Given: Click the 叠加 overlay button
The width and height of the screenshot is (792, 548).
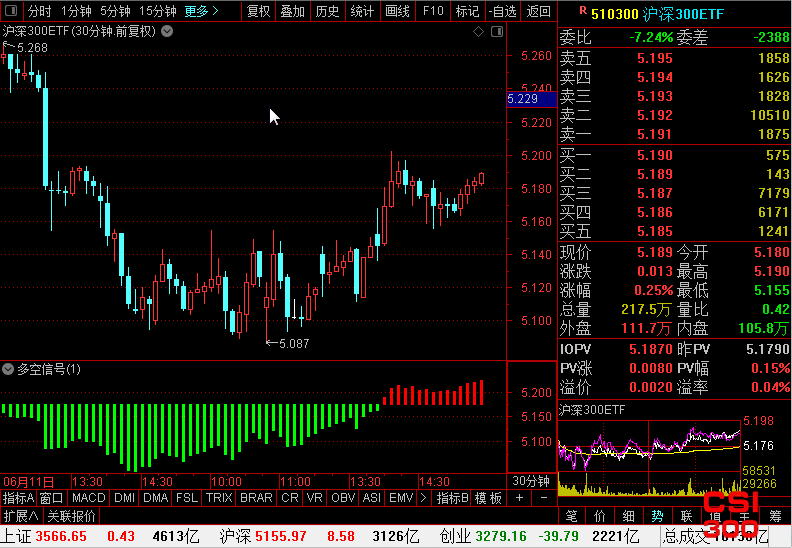Looking at the screenshot, I should pos(292,11).
